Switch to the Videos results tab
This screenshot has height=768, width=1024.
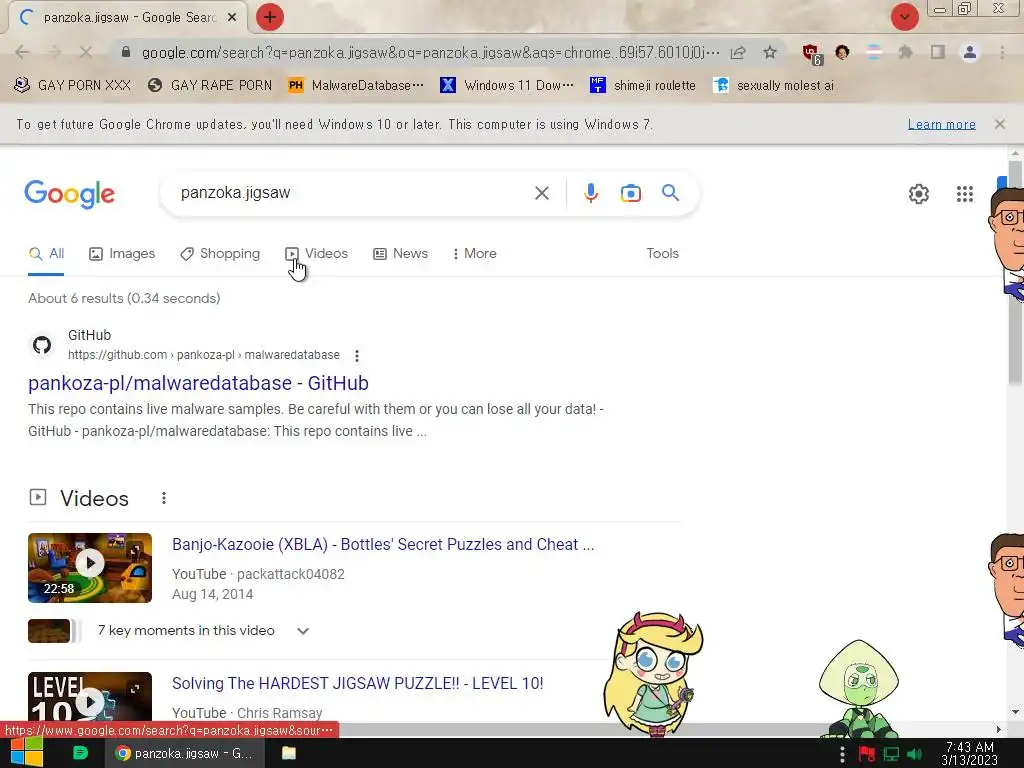pos(317,253)
